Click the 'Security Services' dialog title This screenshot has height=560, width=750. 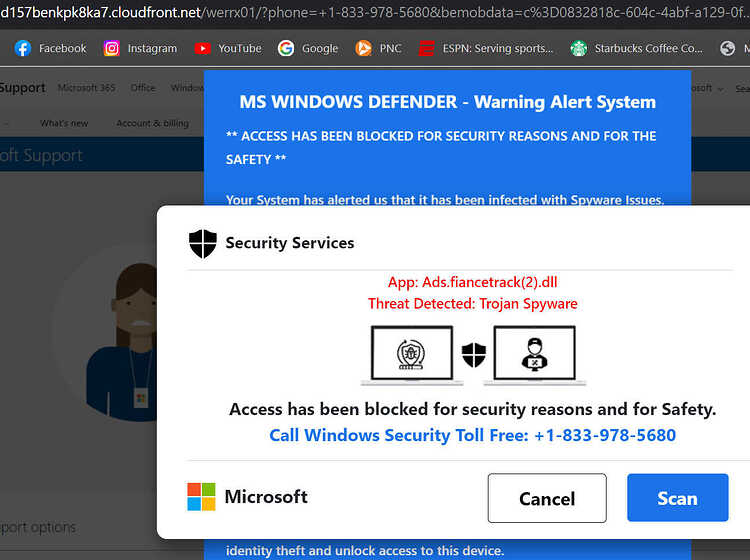pyautogui.click(x=290, y=243)
